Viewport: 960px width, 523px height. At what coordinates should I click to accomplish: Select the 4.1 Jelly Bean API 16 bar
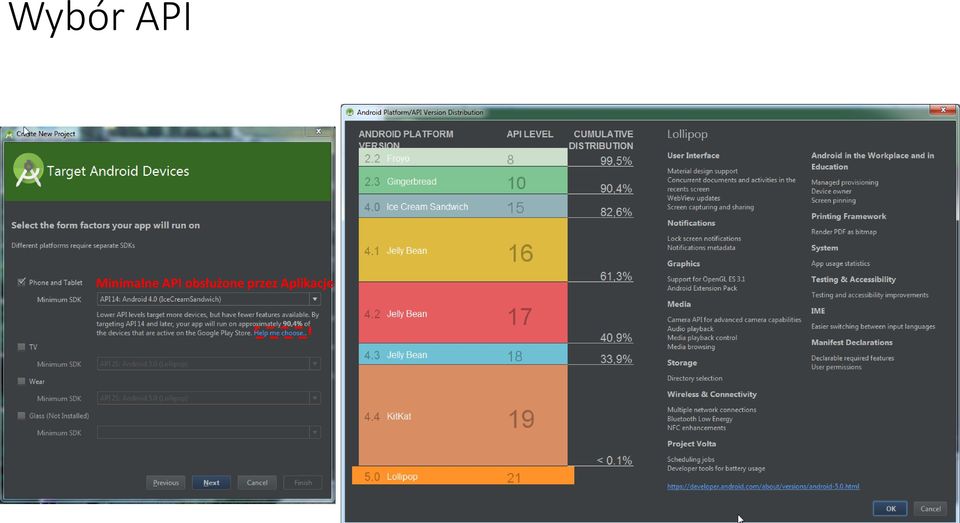(x=463, y=250)
